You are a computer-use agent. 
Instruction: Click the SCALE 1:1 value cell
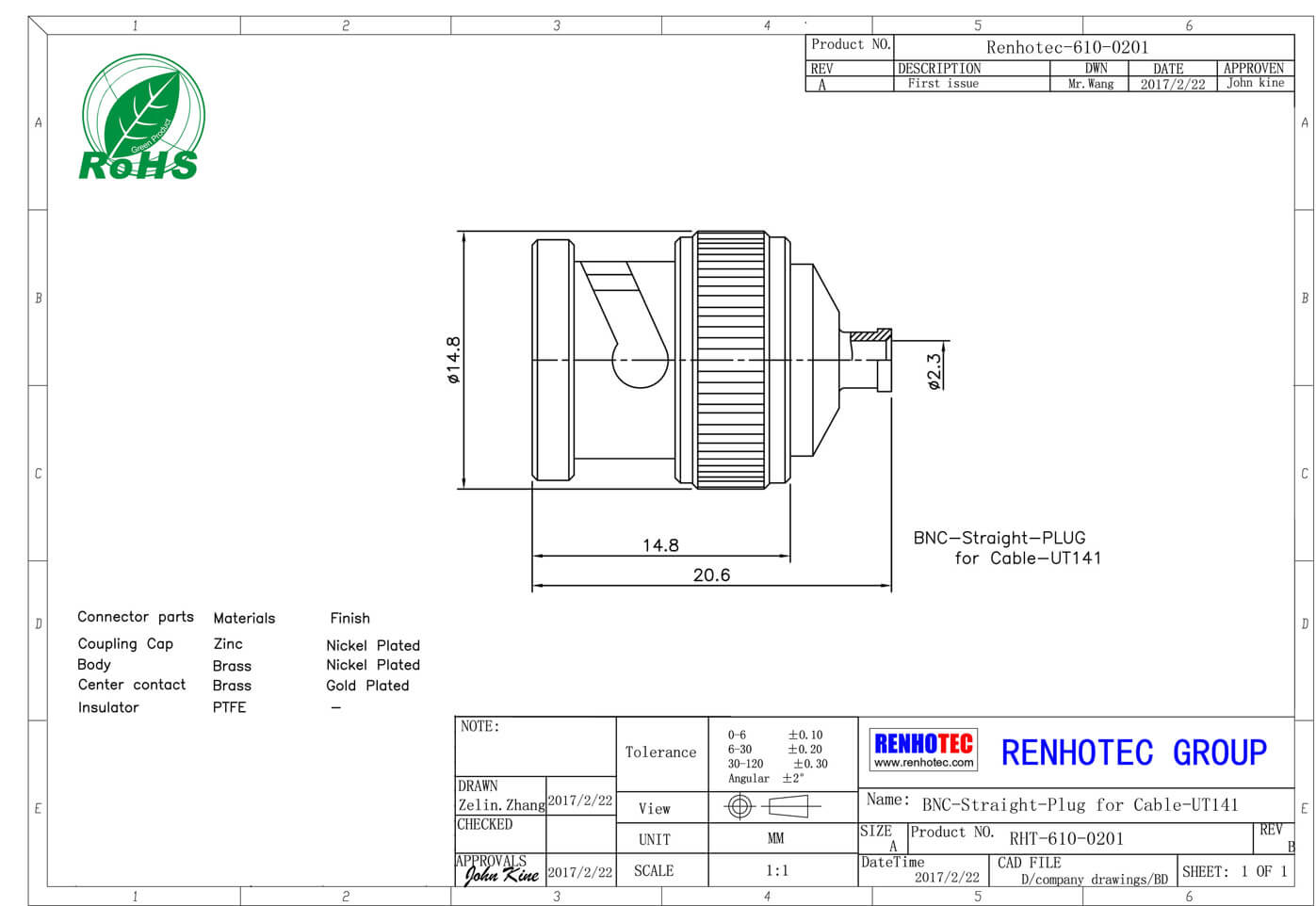[776, 870]
